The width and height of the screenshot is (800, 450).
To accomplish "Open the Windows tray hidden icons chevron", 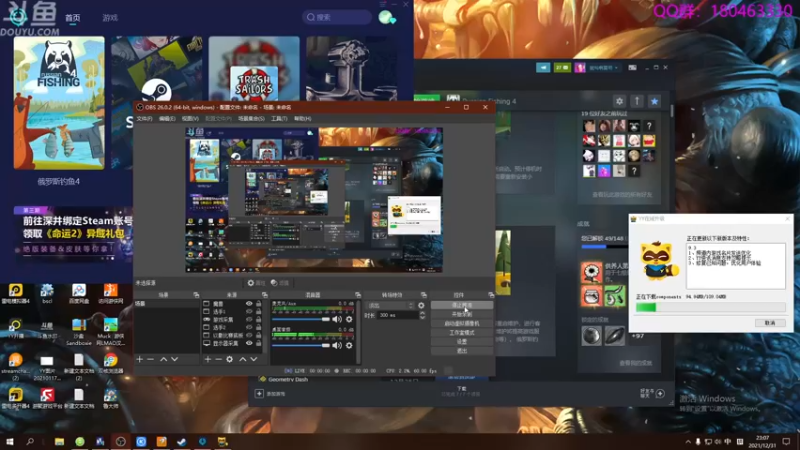I will [688, 442].
